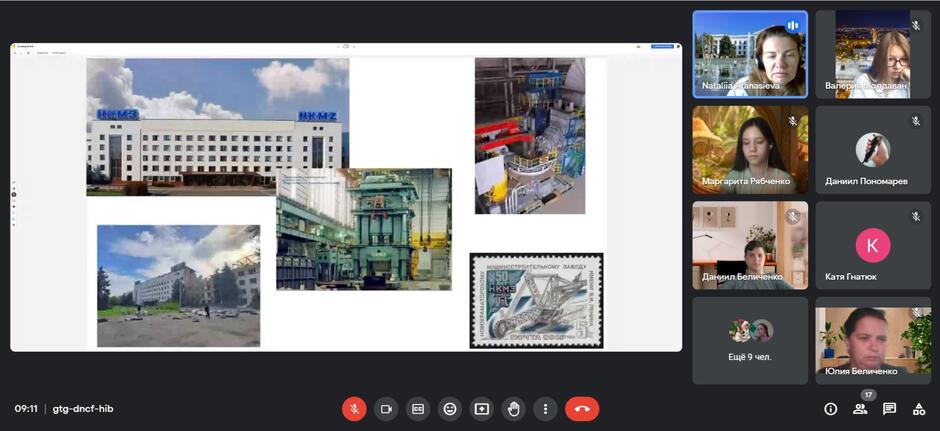The width and height of the screenshot is (940, 431).
Task: Click the industrial equipment photo at top right of slide
Action: (530, 135)
